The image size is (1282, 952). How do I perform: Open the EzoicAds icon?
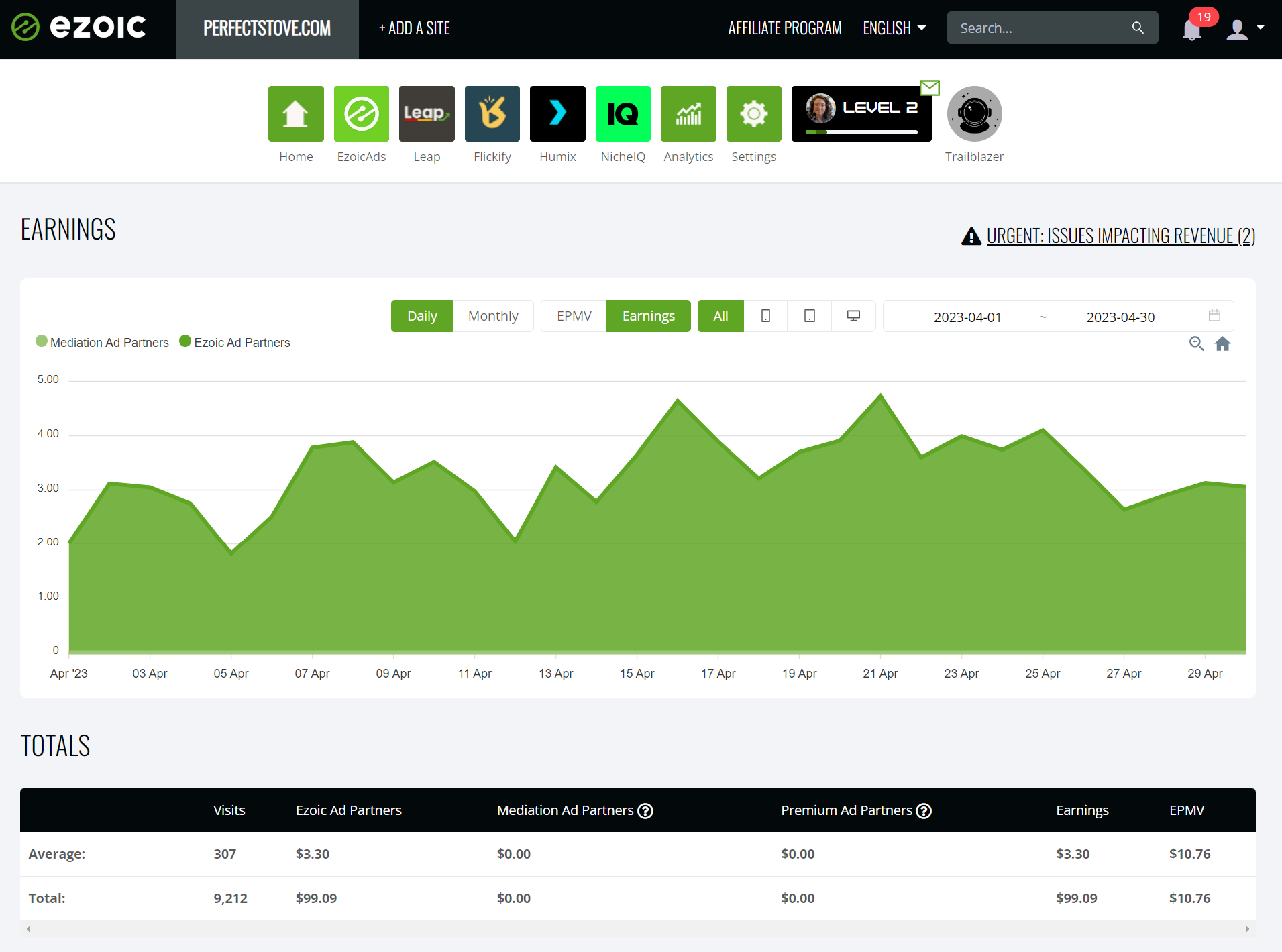pyautogui.click(x=362, y=113)
